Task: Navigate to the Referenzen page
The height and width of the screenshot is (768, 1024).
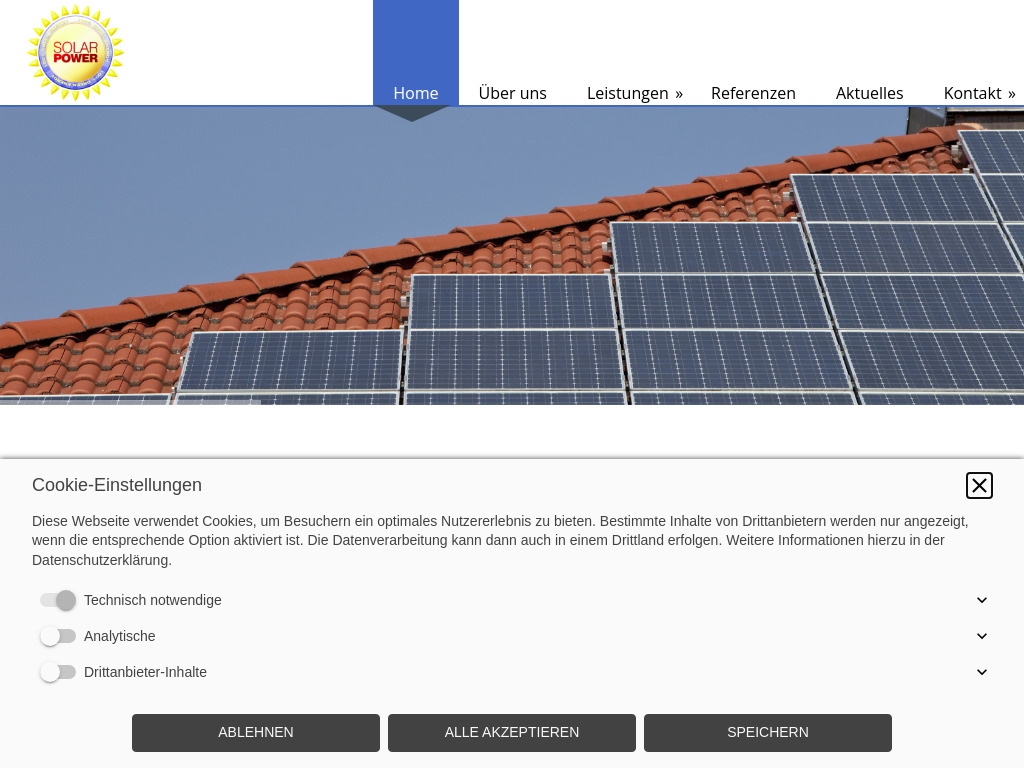Action: [x=753, y=93]
